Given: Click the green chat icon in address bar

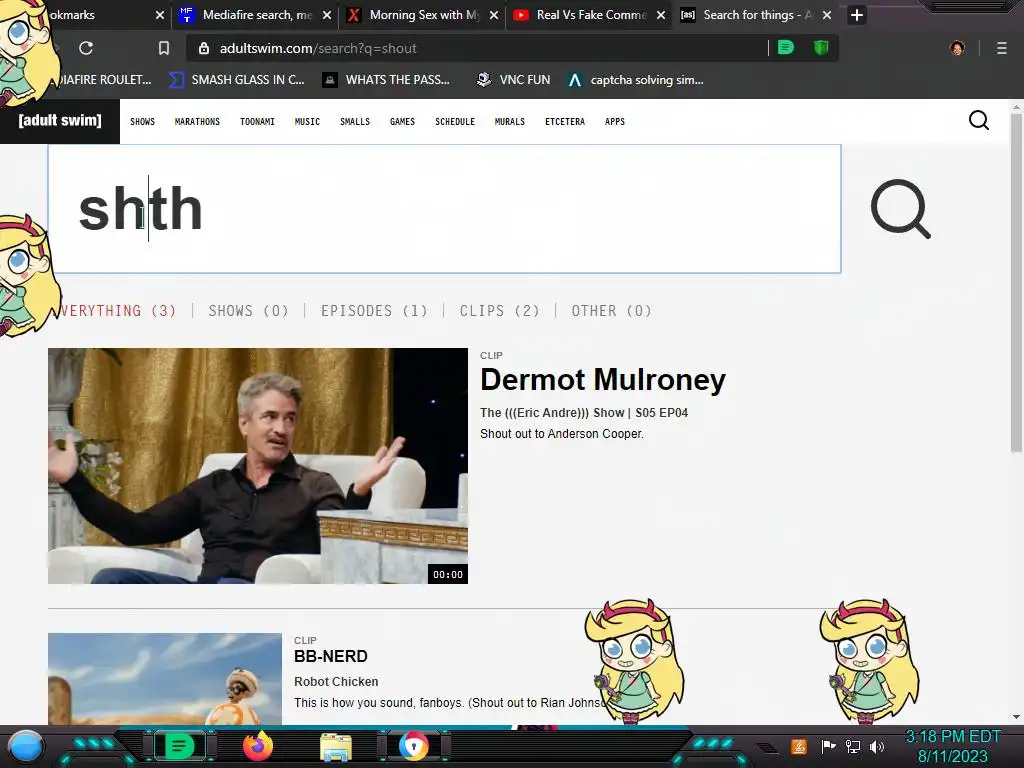Looking at the screenshot, I should point(786,48).
